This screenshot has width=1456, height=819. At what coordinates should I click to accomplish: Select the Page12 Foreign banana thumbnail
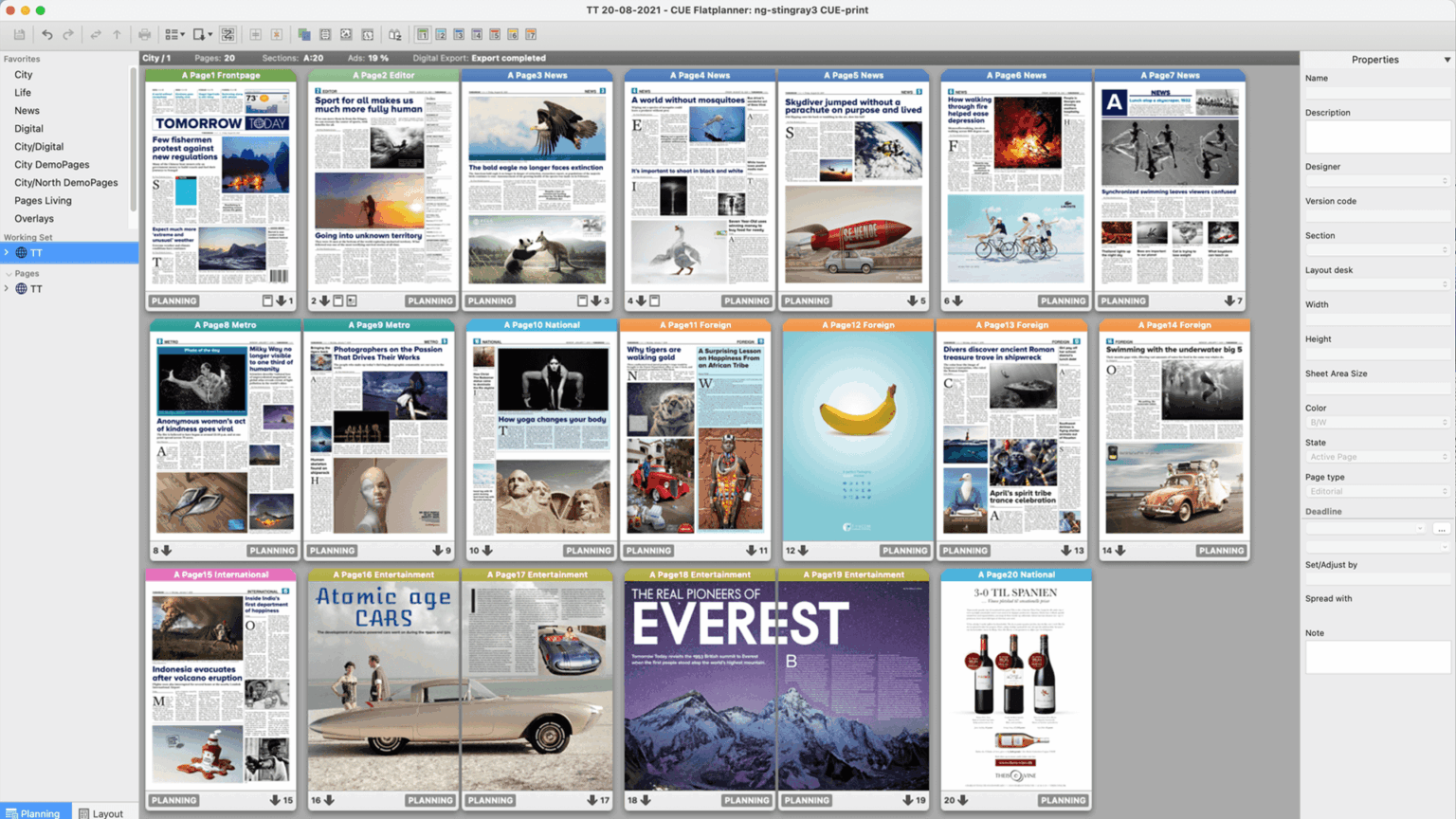tap(857, 436)
